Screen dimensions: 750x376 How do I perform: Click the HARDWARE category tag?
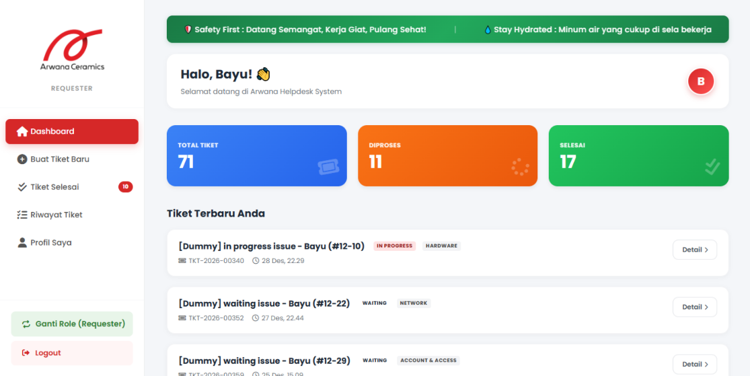[x=441, y=246]
